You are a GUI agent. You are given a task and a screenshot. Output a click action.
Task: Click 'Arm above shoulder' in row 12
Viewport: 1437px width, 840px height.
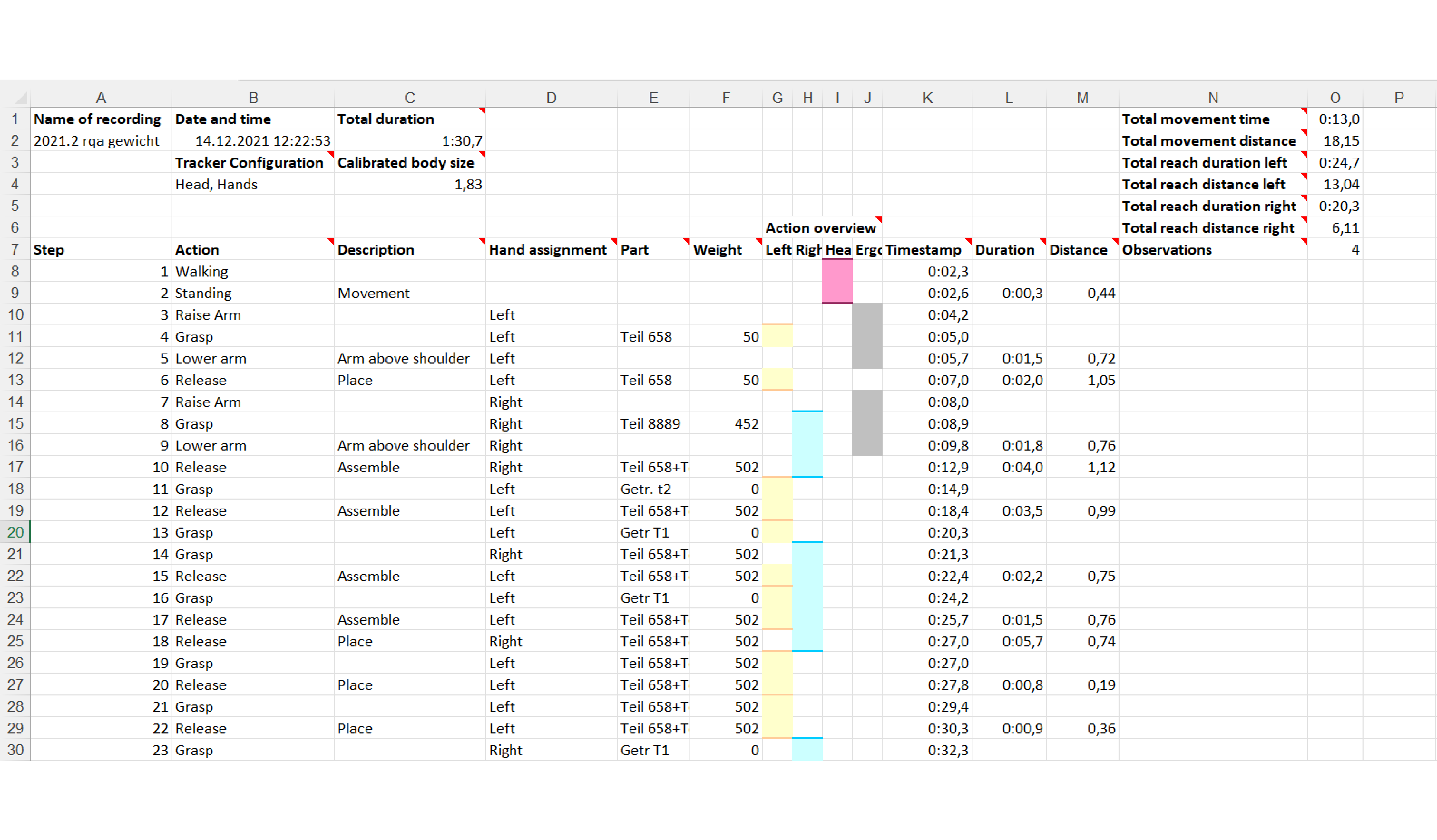point(410,358)
